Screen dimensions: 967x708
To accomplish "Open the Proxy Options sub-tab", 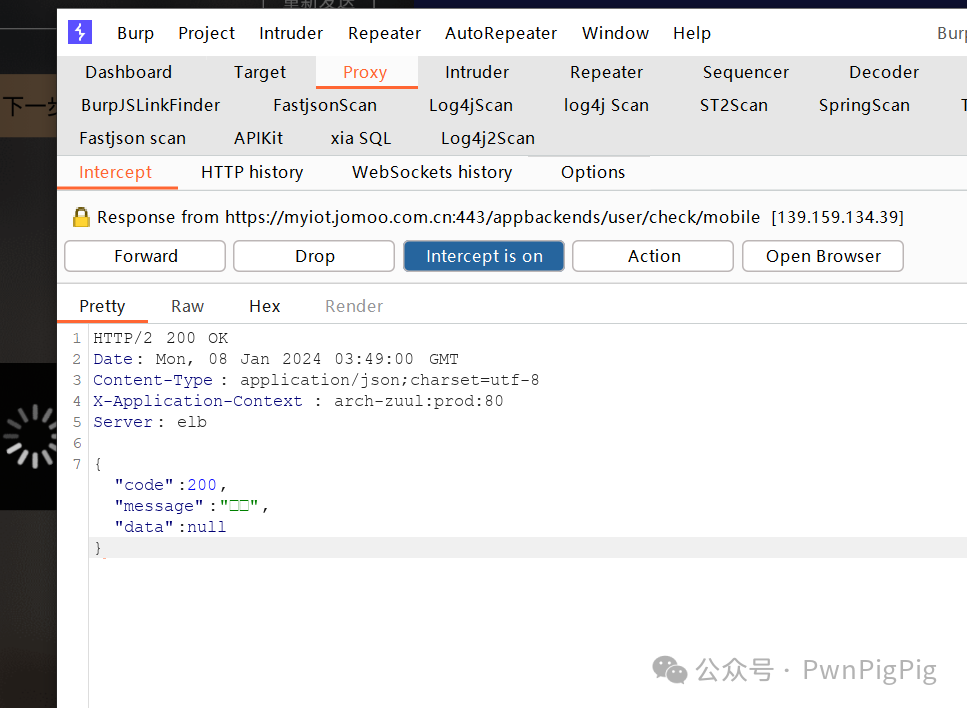I will (593, 172).
